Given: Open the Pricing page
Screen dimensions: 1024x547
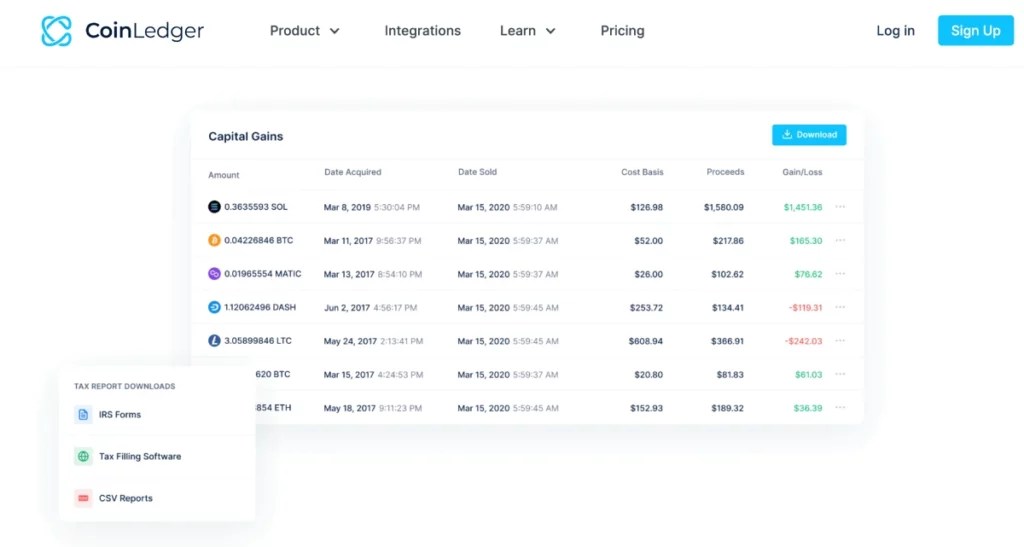Looking at the screenshot, I should click(622, 31).
